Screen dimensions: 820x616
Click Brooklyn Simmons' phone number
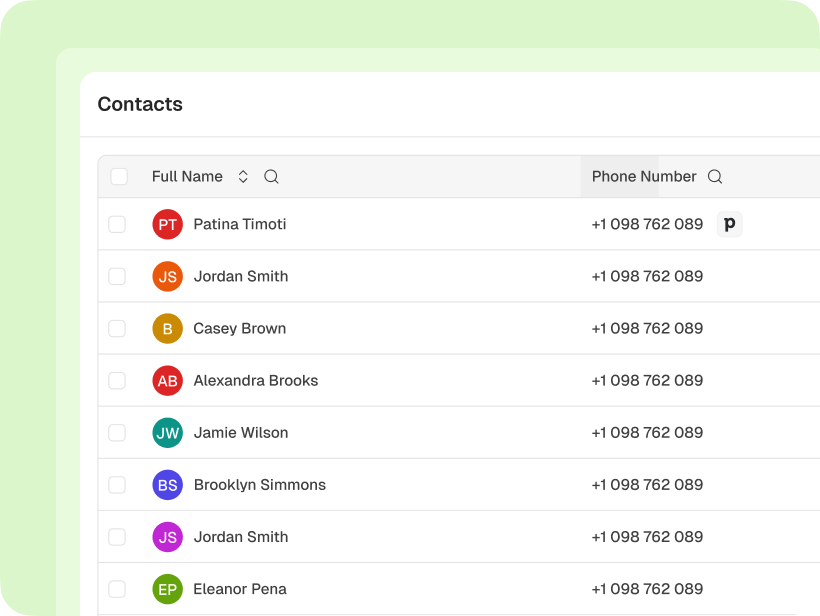click(x=647, y=485)
